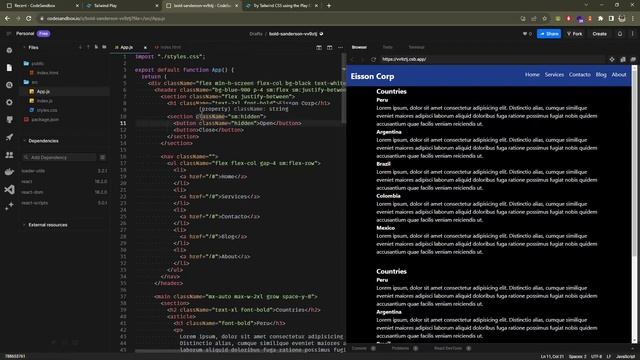The height and width of the screenshot is (360, 640).
Task: Click the Home link in preview navbar
Action: click(x=532, y=75)
